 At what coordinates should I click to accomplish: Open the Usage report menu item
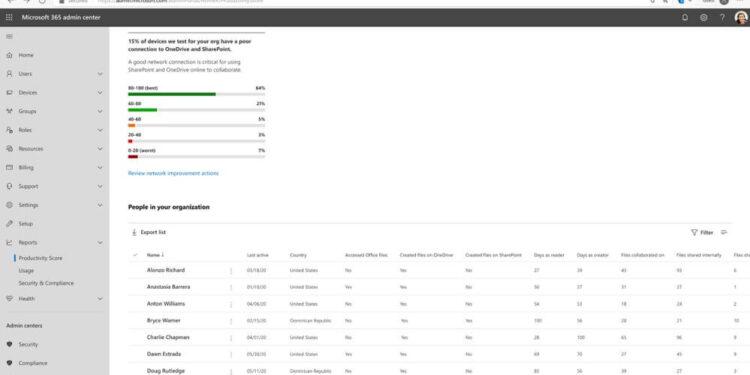pos(26,271)
